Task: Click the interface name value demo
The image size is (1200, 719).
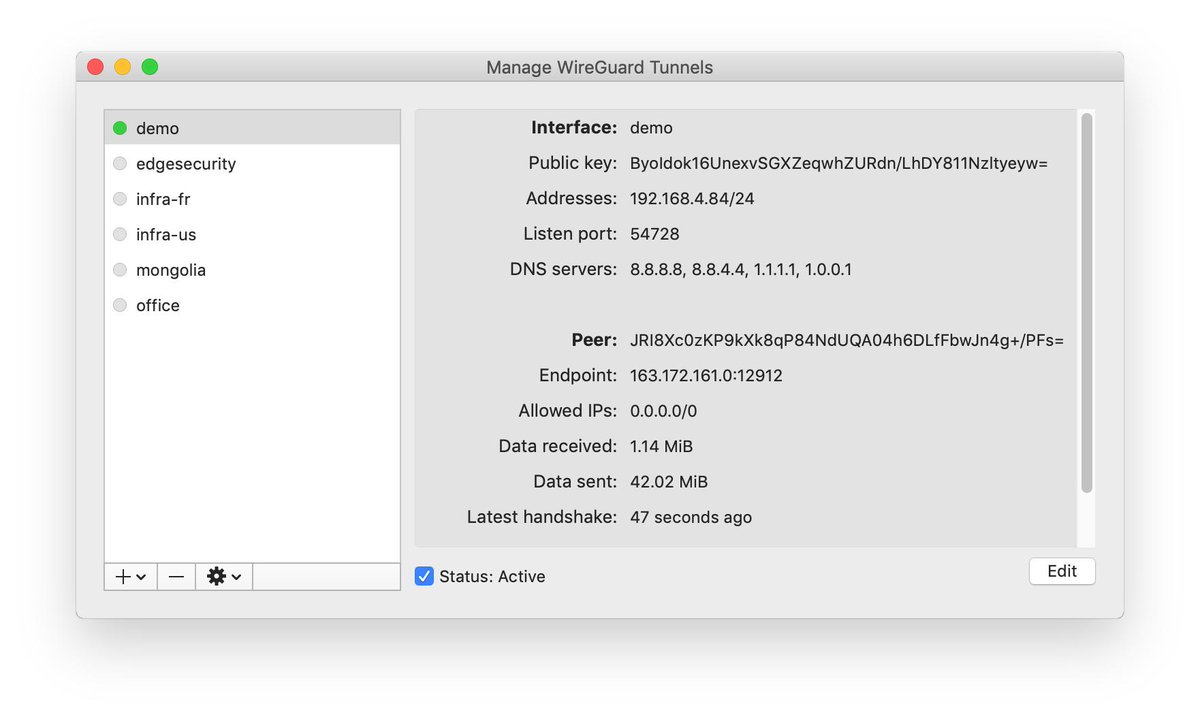Action: click(651, 128)
